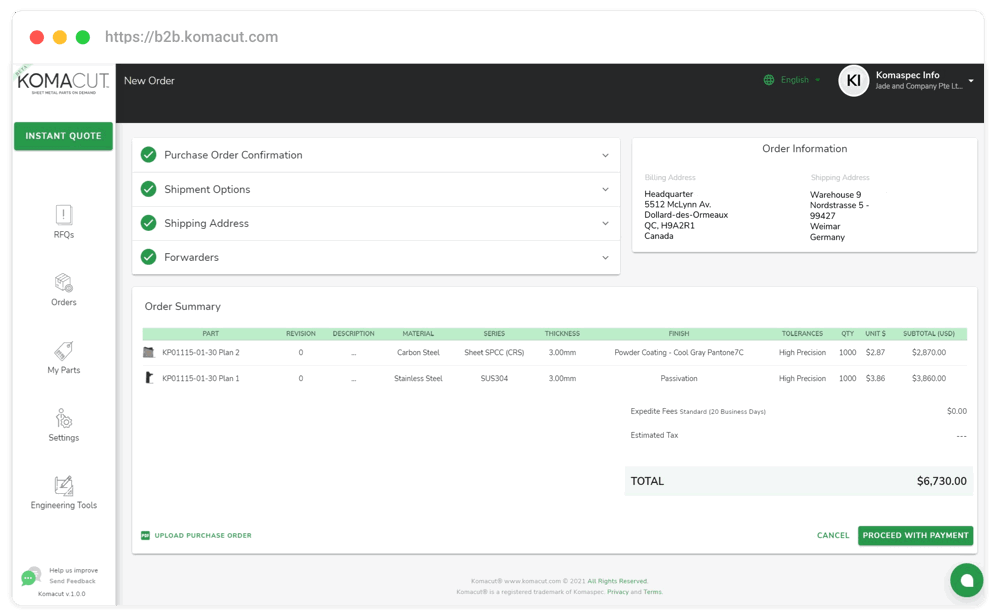Select RFQs menu label

click(64, 235)
